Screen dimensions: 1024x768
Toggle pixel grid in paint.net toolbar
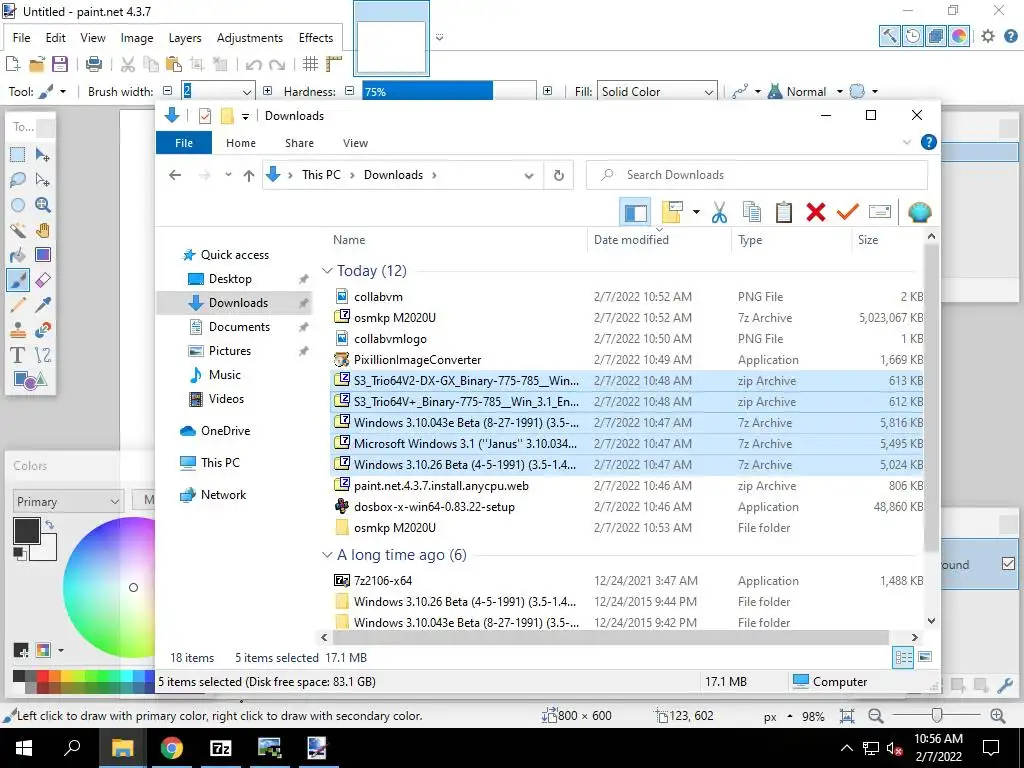pos(310,63)
